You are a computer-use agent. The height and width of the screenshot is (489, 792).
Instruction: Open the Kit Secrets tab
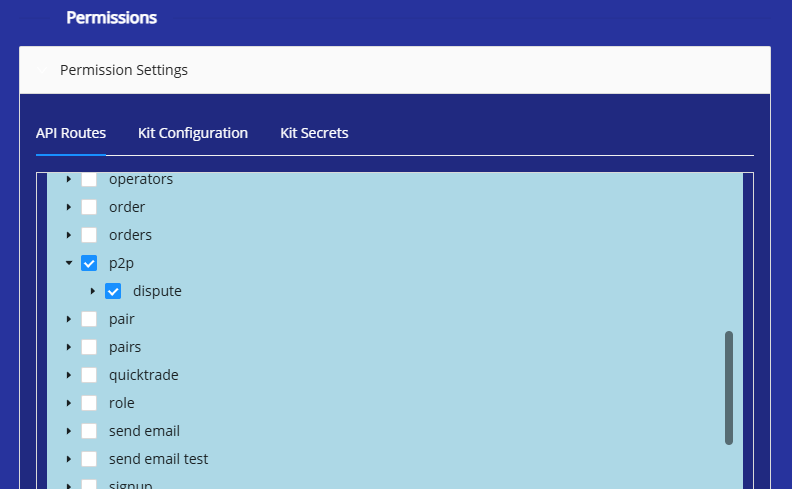314,133
